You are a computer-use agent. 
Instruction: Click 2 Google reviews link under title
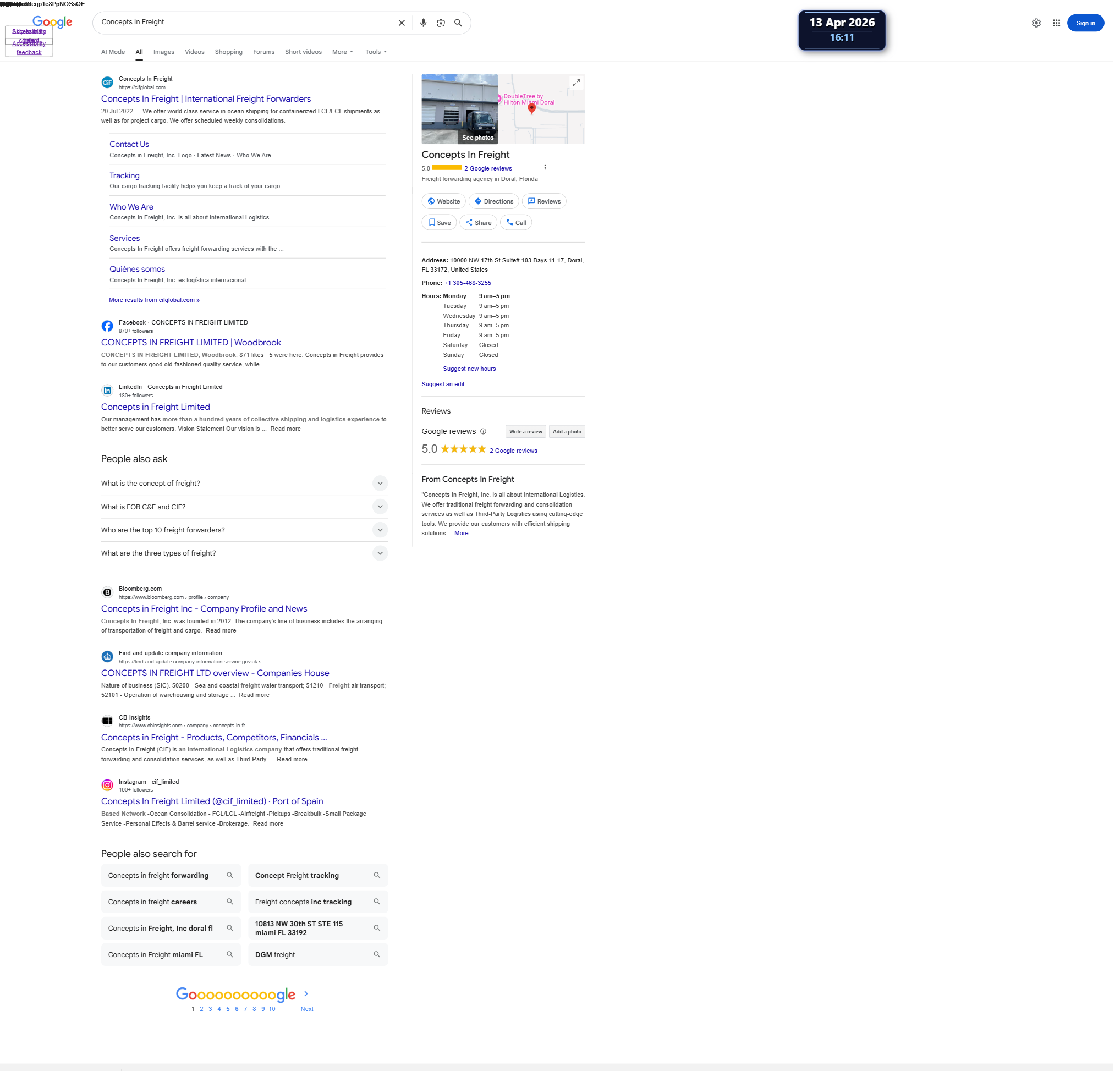488,169
